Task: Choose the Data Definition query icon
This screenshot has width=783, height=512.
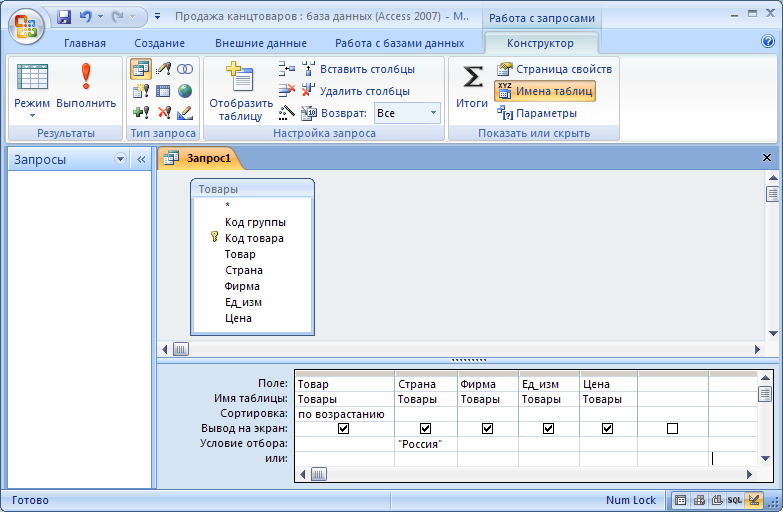Action: 185,113
